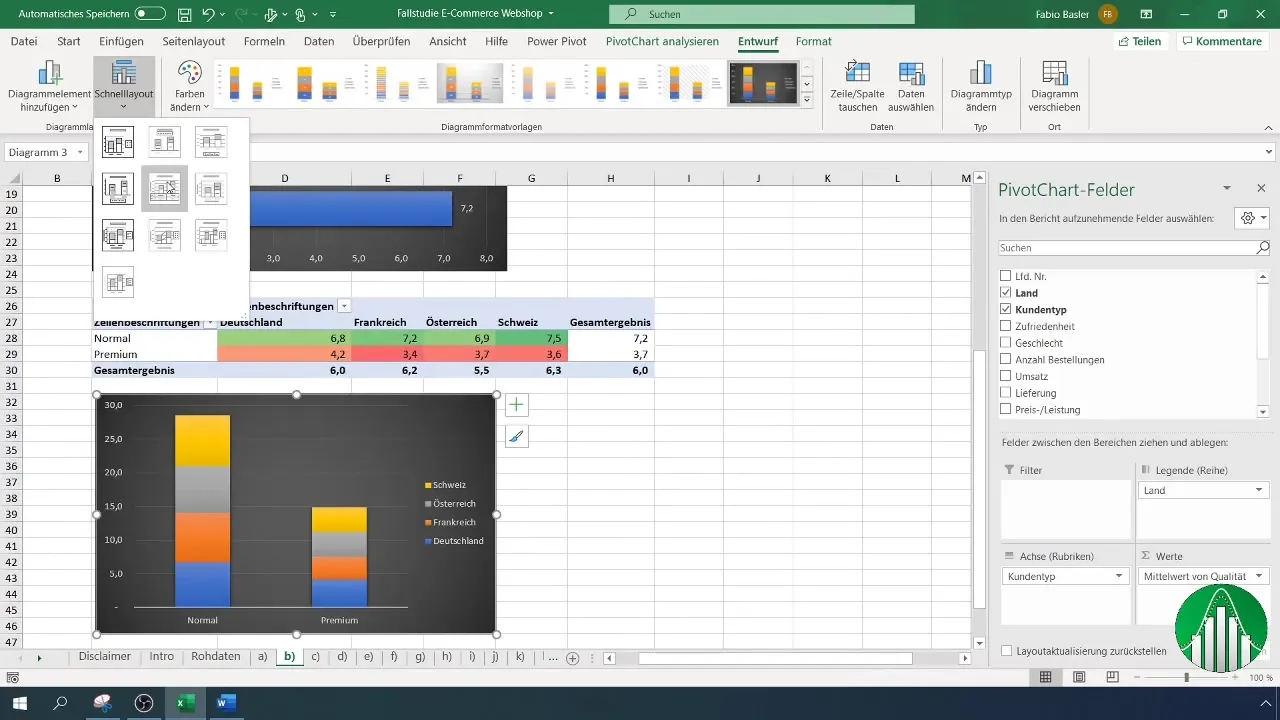Open the Land legend field dropdown

click(1258, 491)
